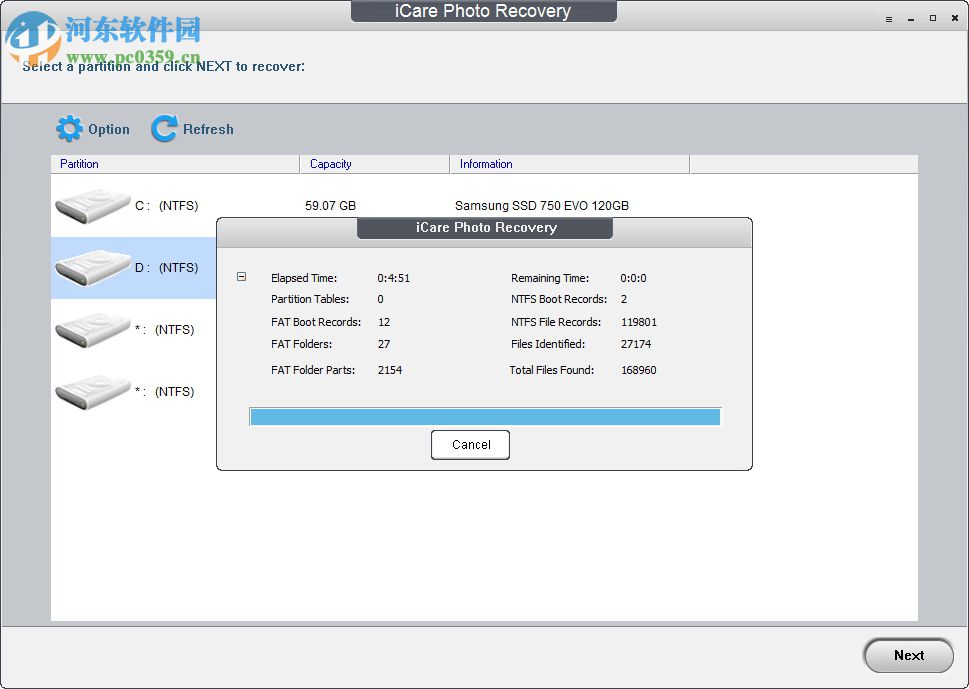Collapse the scan statistics with the minus expander
The height and width of the screenshot is (689, 969).
[x=241, y=278]
